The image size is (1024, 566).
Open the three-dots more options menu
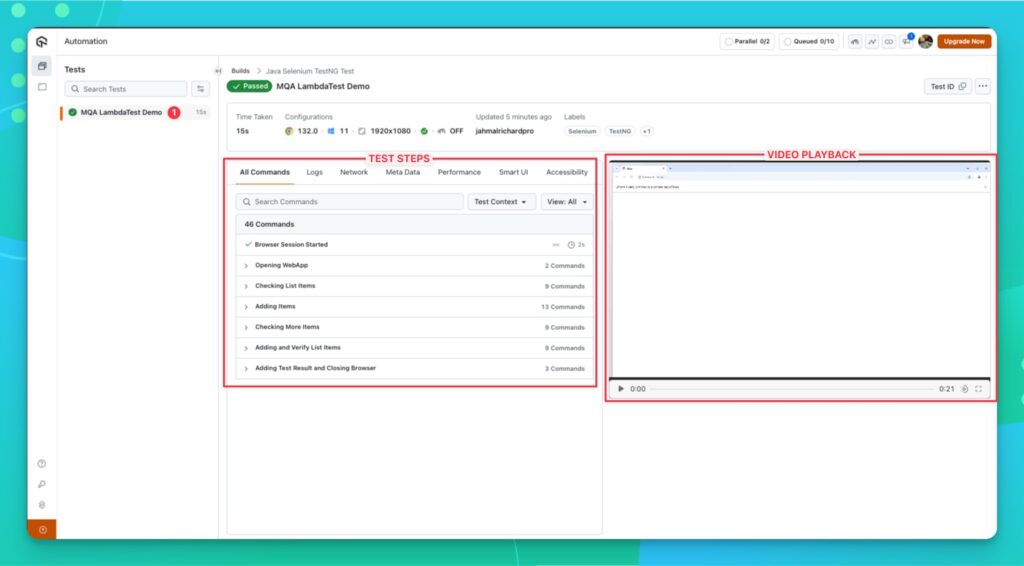pyautogui.click(x=983, y=86)
